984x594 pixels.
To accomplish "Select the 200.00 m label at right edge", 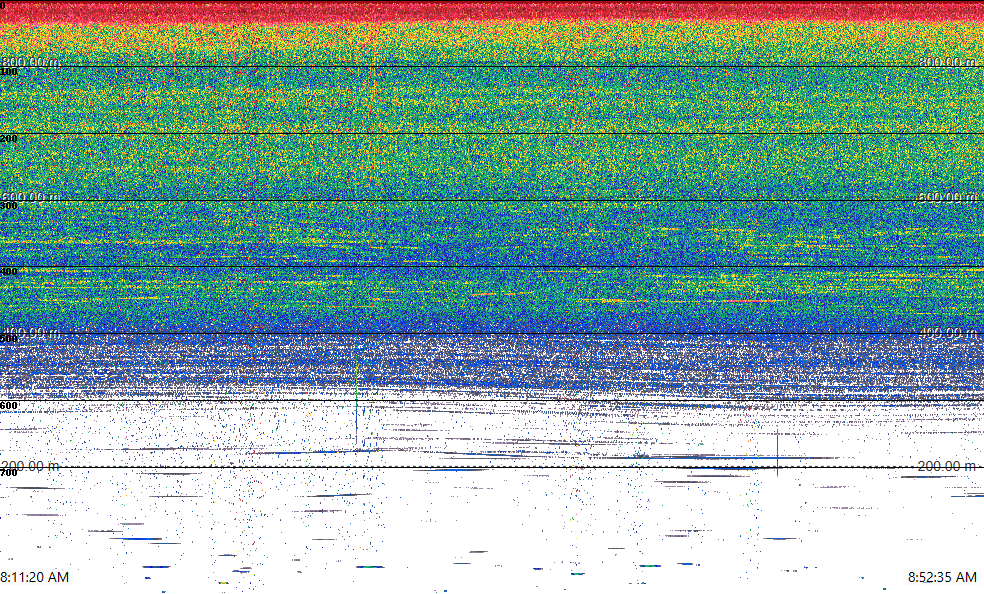I will [947, 466].
